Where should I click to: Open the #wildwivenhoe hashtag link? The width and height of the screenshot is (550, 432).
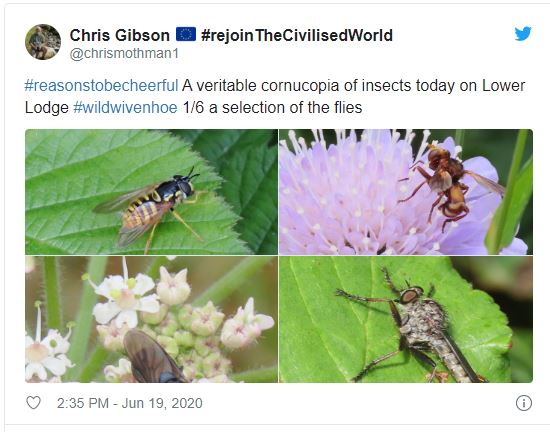pyautogui.click(x=125, y=107)
